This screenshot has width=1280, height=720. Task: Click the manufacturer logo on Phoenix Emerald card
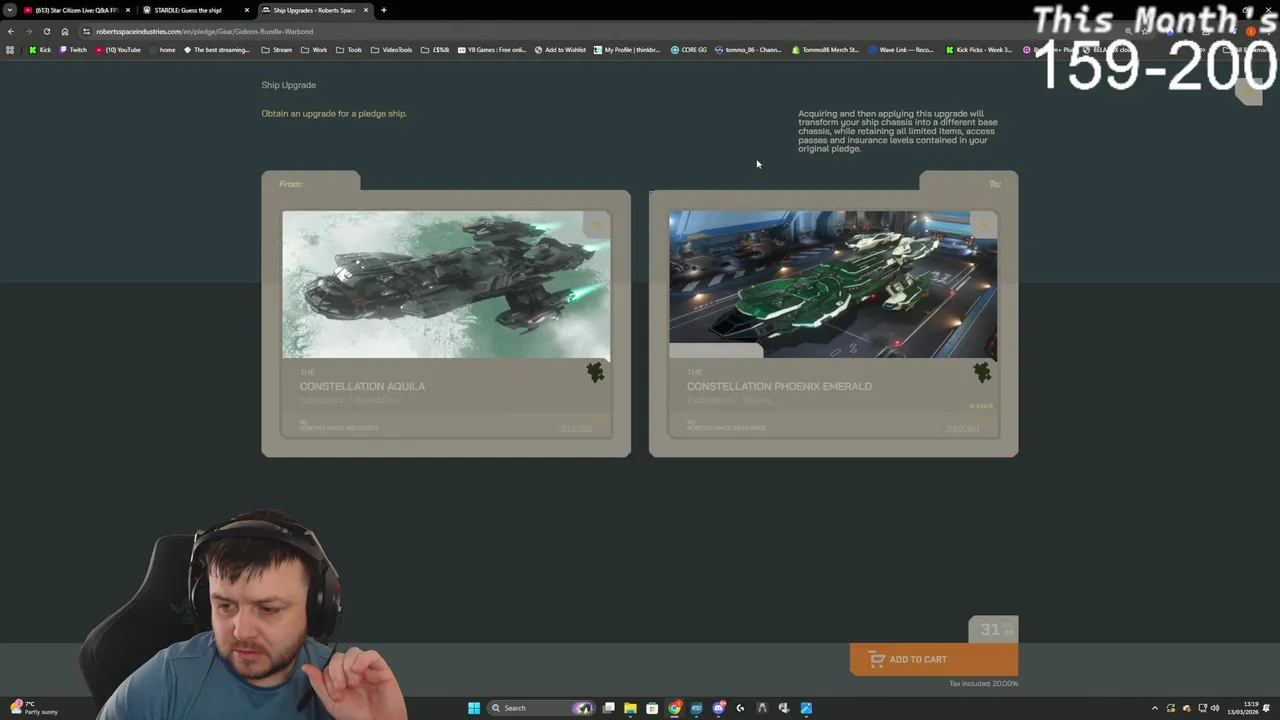tap(982, 373)
